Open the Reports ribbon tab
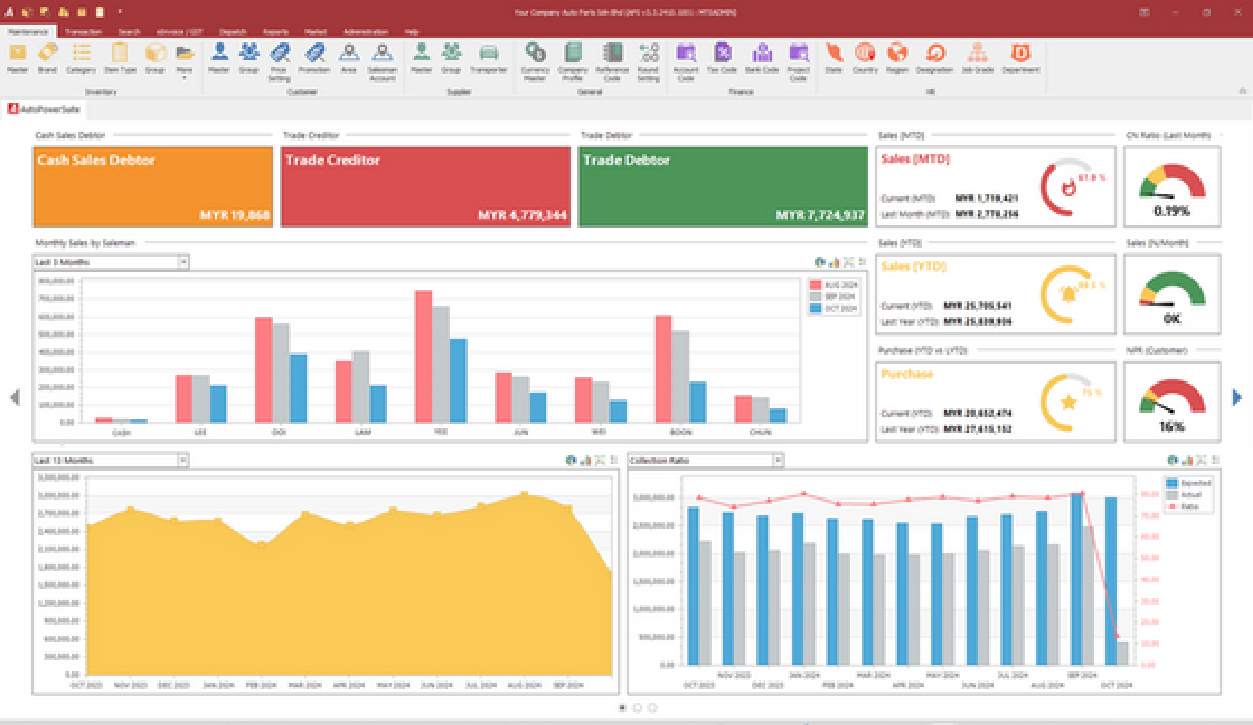Viewport: 1253px width, 725px height. click(x=277, y=32)
